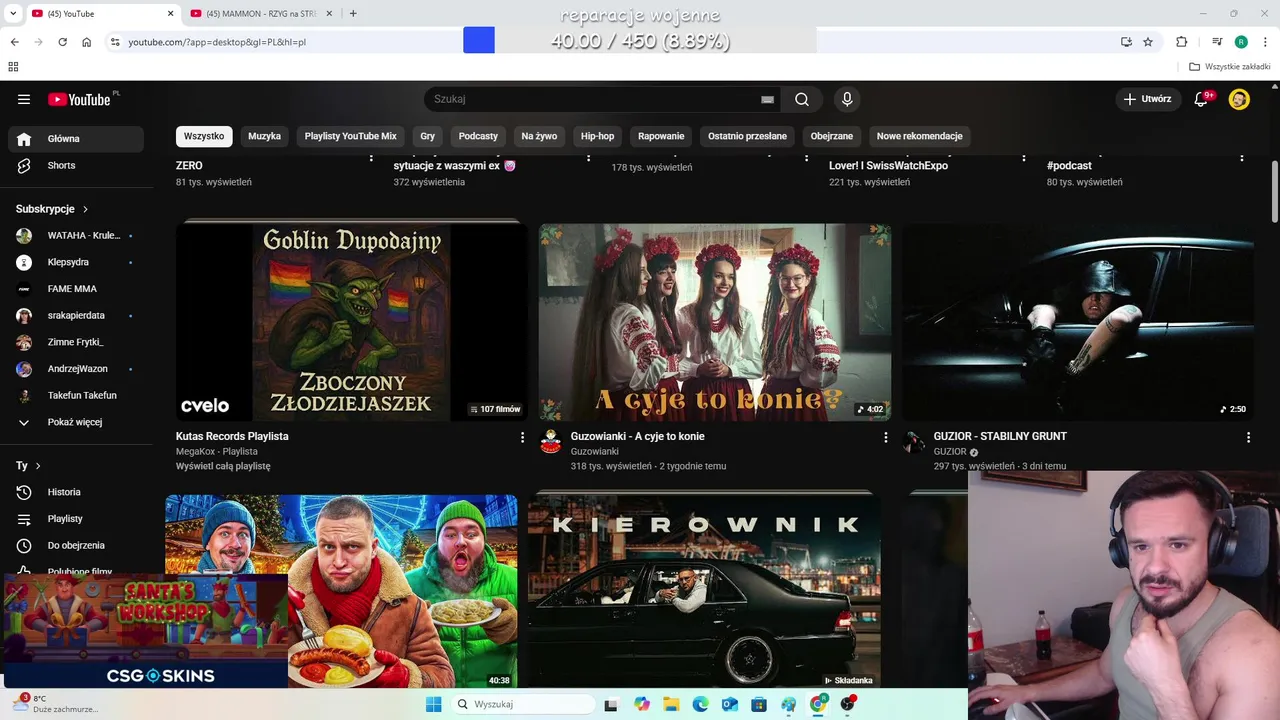Select 'Rapowanie' filter chip
This screenshot has width=1280, height=720.
tap(661, 136)
